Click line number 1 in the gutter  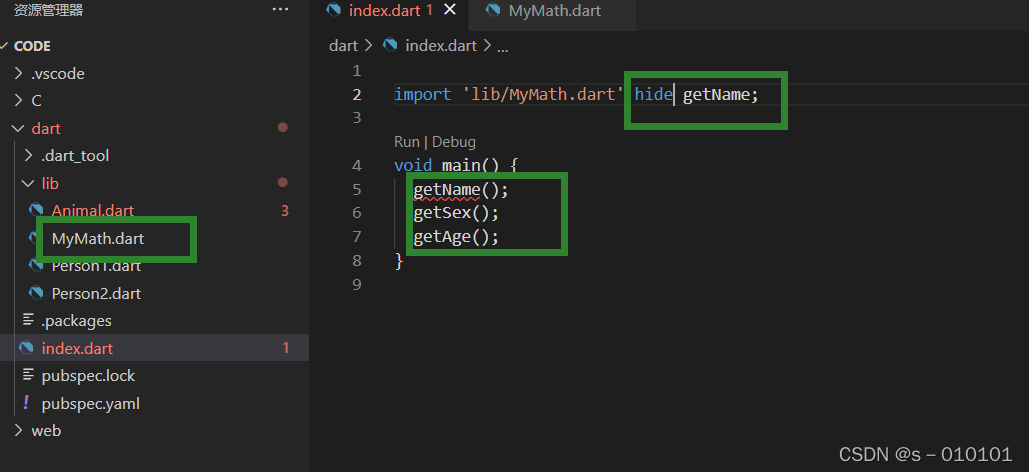coord(356,70)
